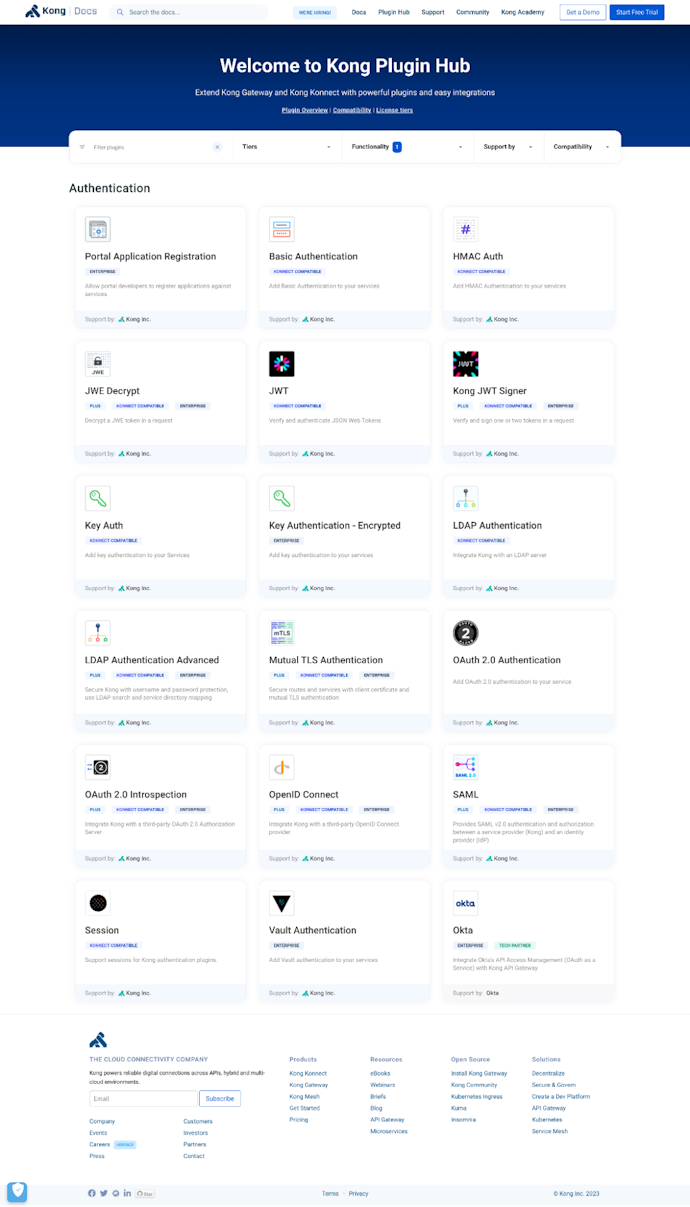The width and height of the screenshot is (690, 1207).
Task: Select the Key Auth key icon
Action: click(97, 498)
